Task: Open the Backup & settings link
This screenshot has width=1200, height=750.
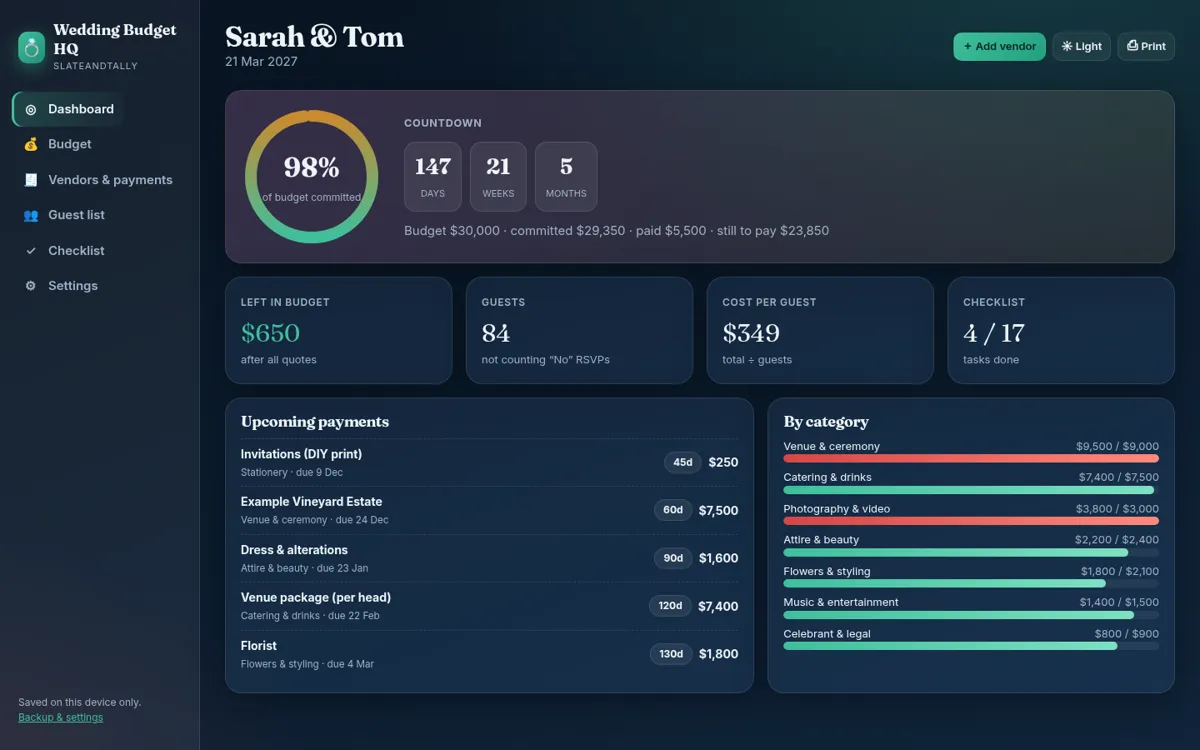Action: point(60,717)
